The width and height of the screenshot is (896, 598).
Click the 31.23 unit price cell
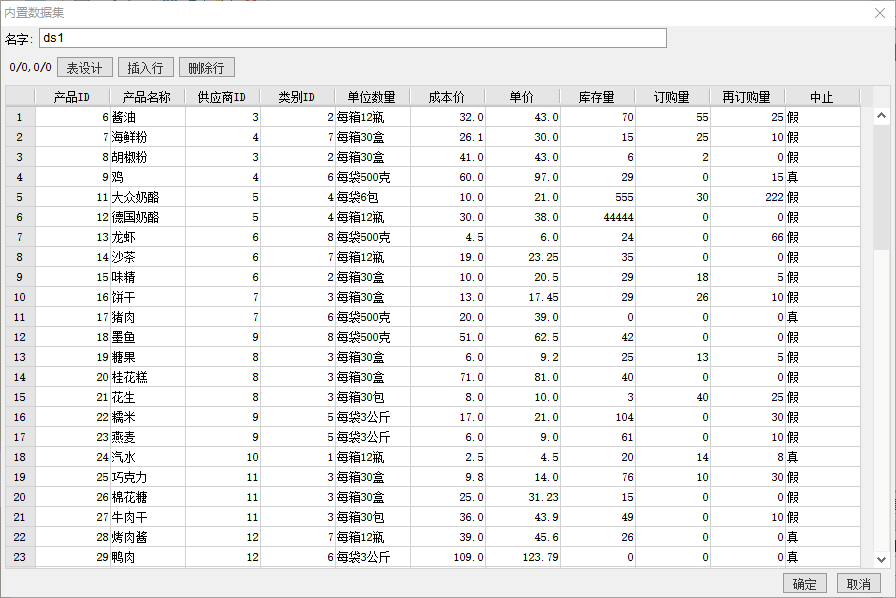[x=523, y=497]
